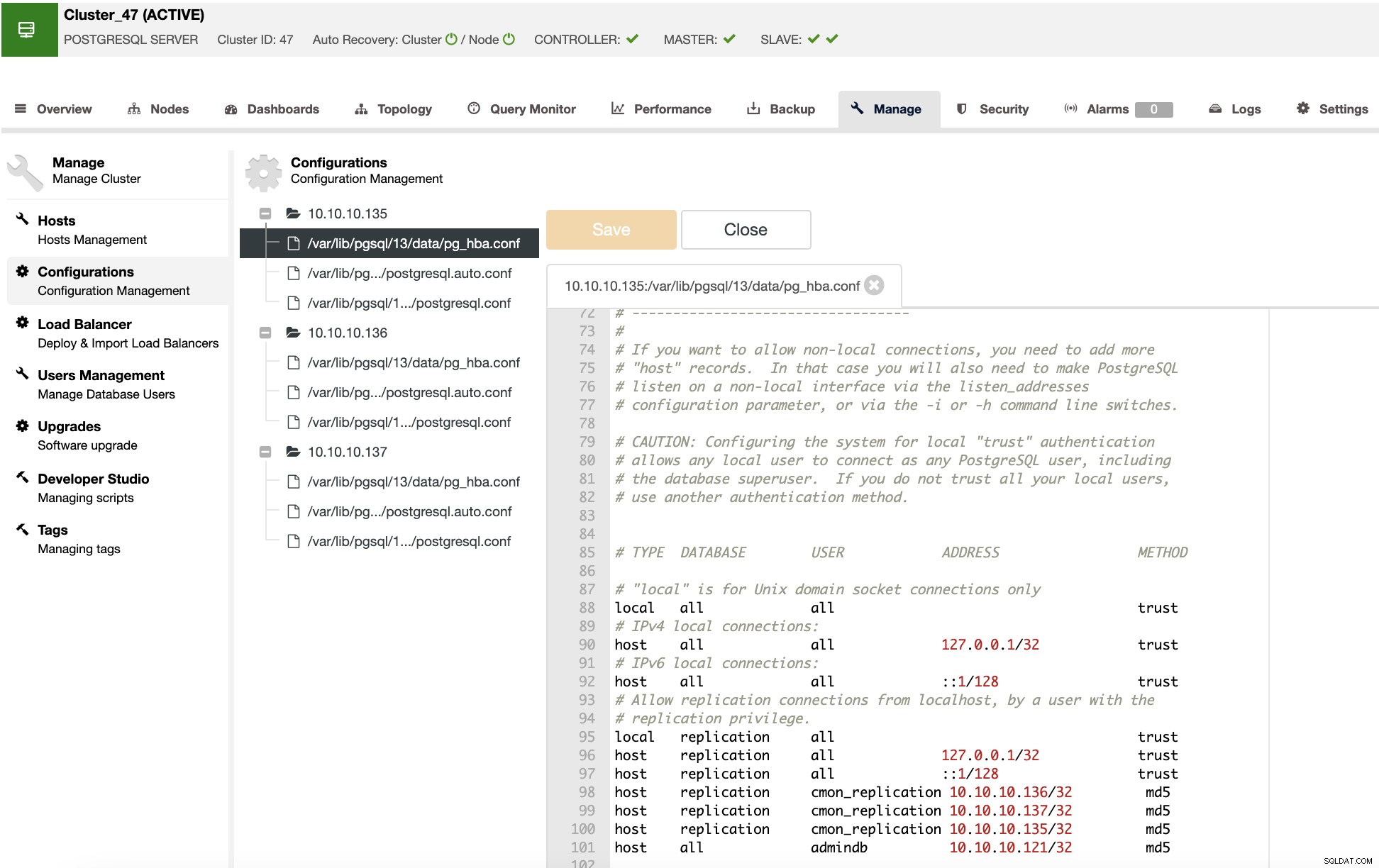The height and width of the screenshot is (868, 1379).
Task: Collapse the 10.10.10.137 host tree node
Action: 265,452
